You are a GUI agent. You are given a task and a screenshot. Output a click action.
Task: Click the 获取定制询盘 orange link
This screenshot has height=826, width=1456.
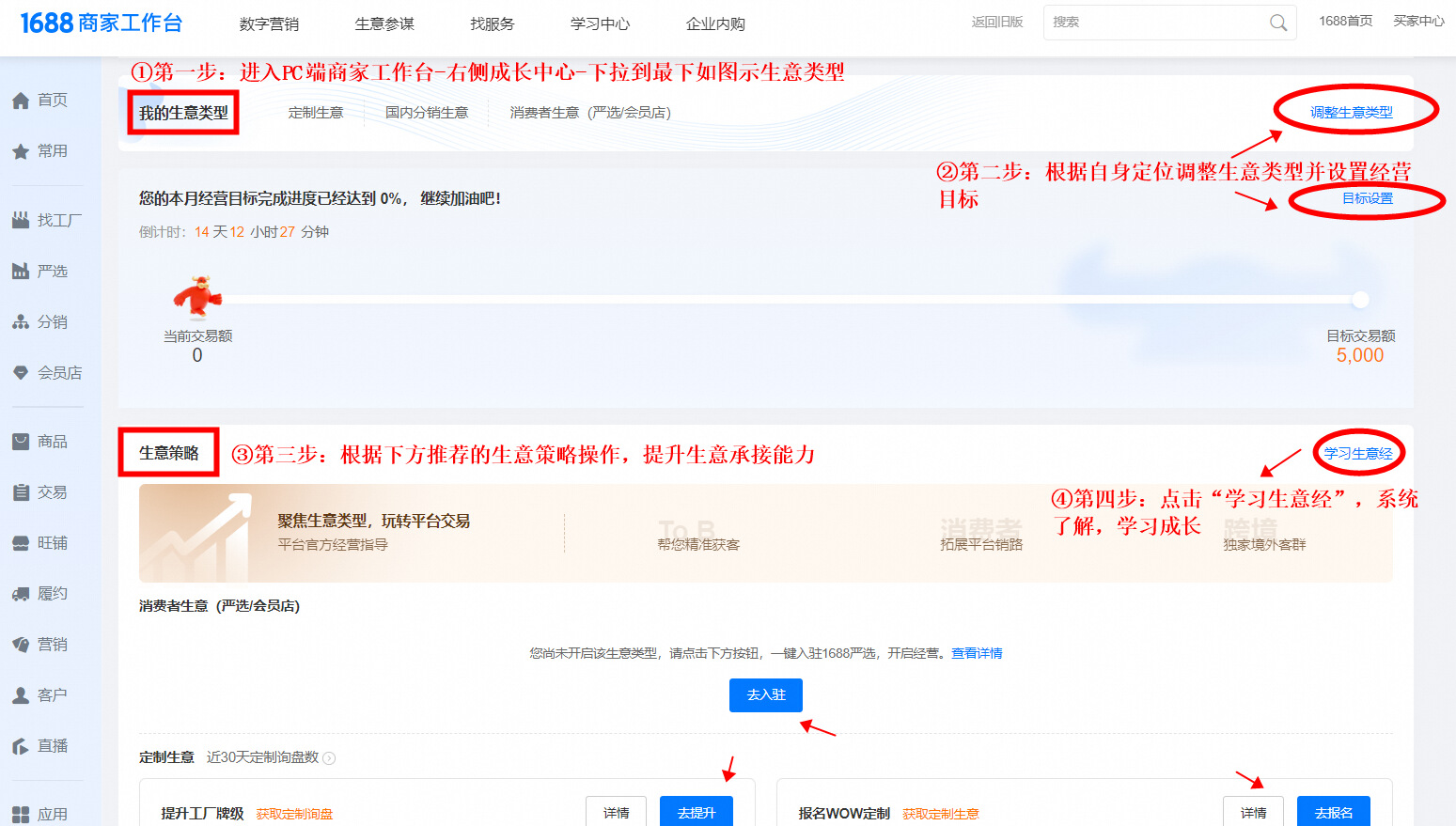coord(294,814)
